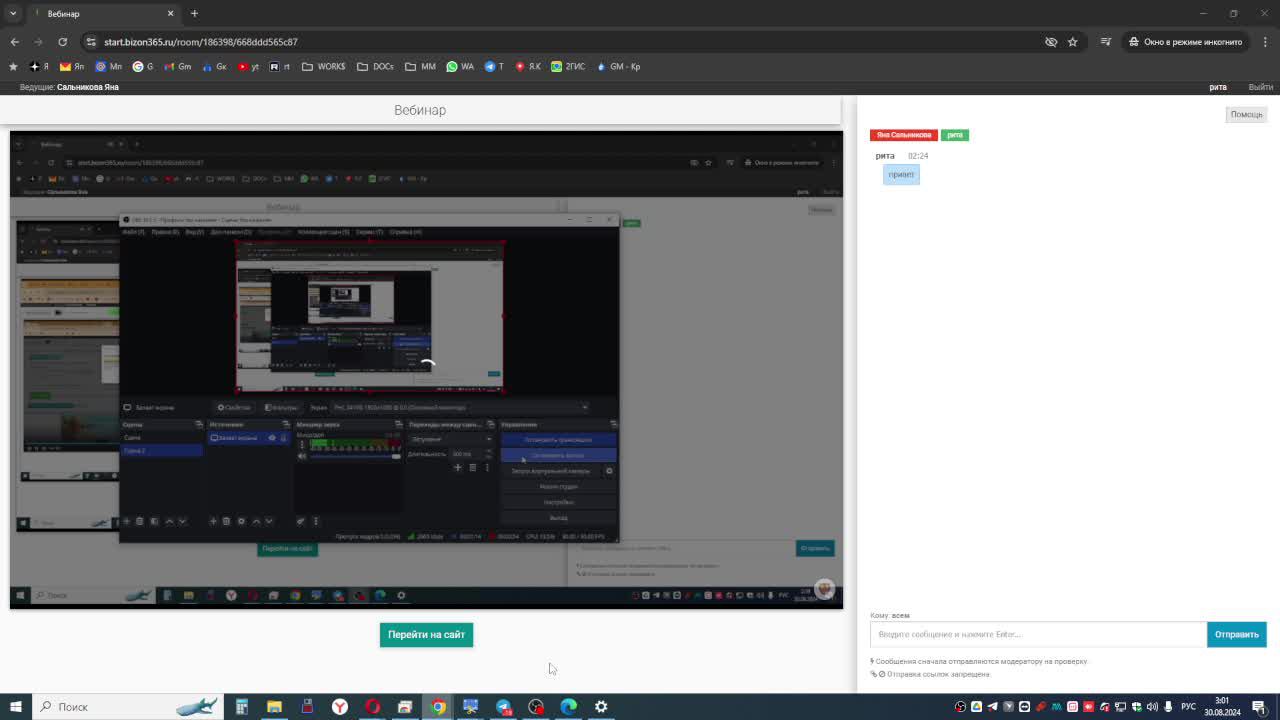Click the привет chat message bubble
The image size is (1280, 720).
pos(901,175)
